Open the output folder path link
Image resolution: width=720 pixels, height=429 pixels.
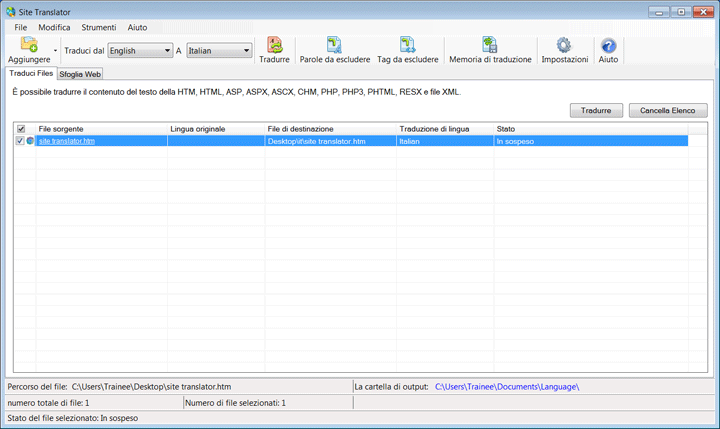click(507, 387)
